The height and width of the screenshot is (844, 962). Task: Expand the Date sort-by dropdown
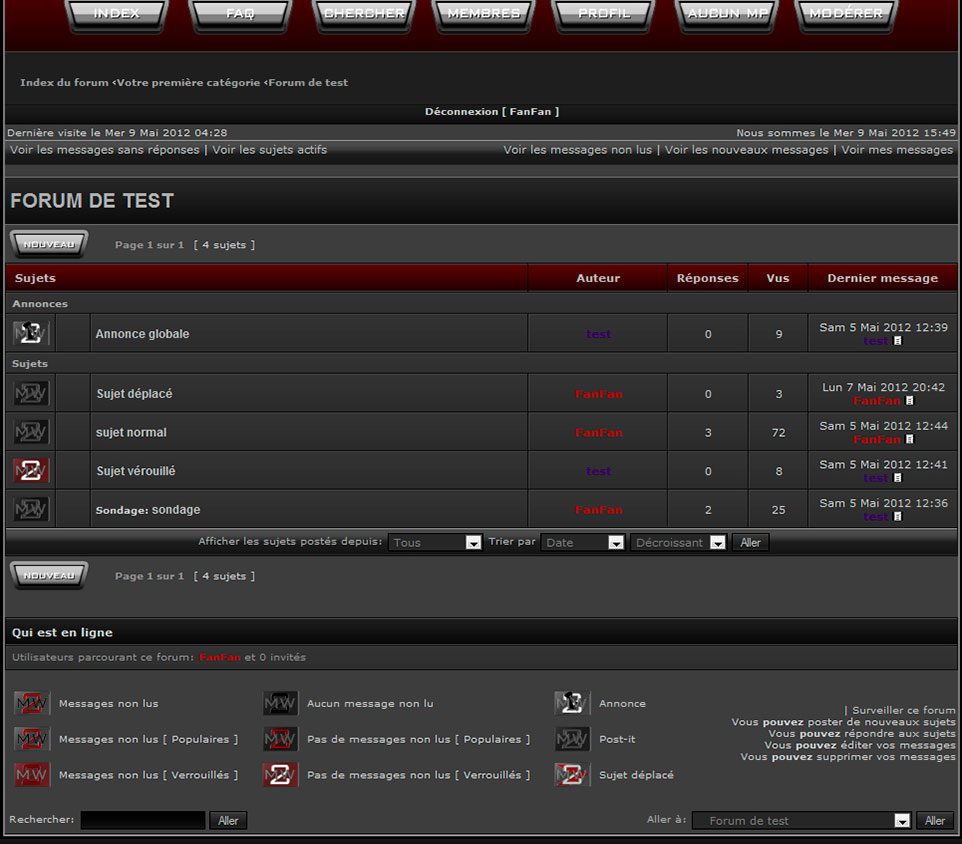[582, 542]
